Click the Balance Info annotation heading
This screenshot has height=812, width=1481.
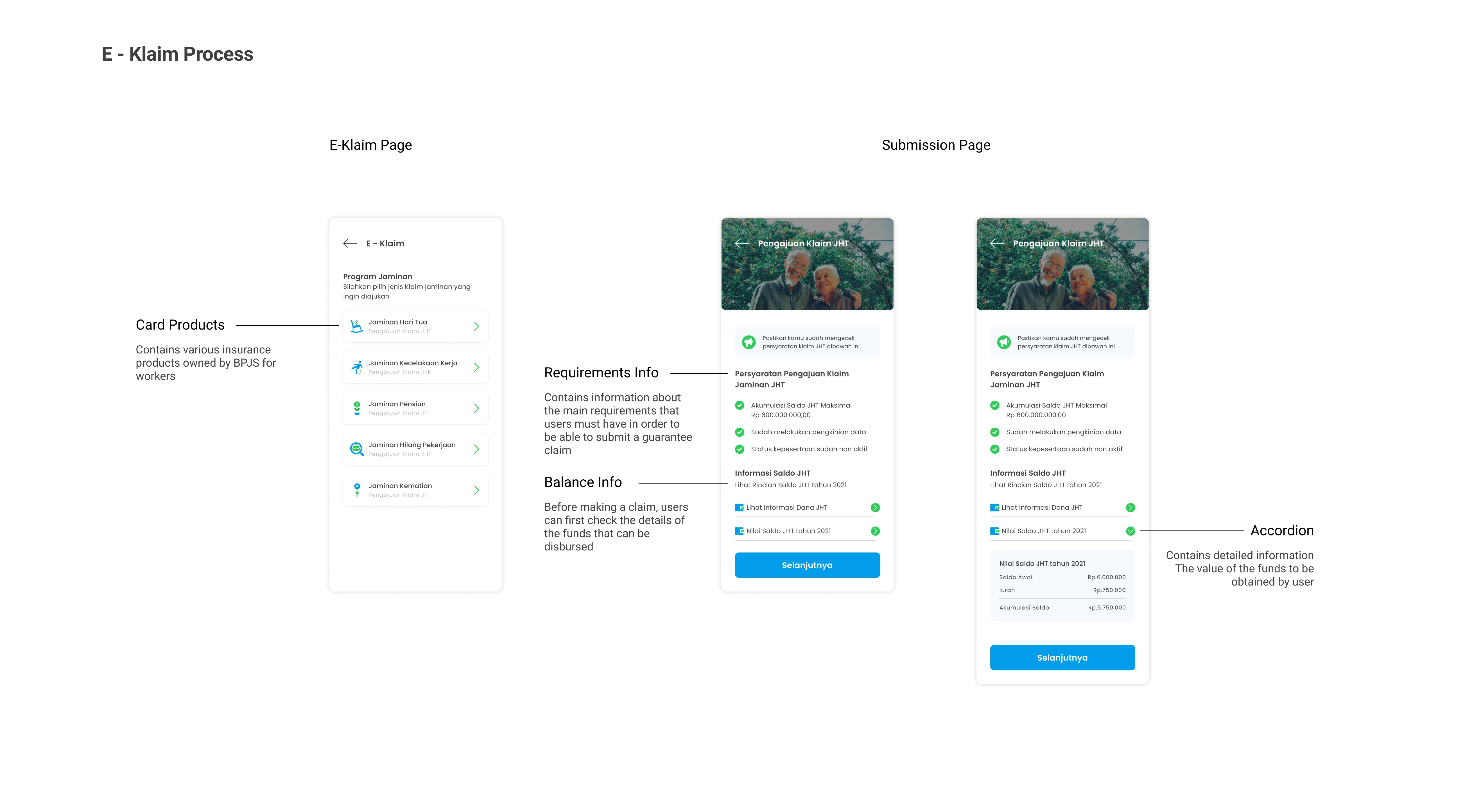tap(583, 483)
